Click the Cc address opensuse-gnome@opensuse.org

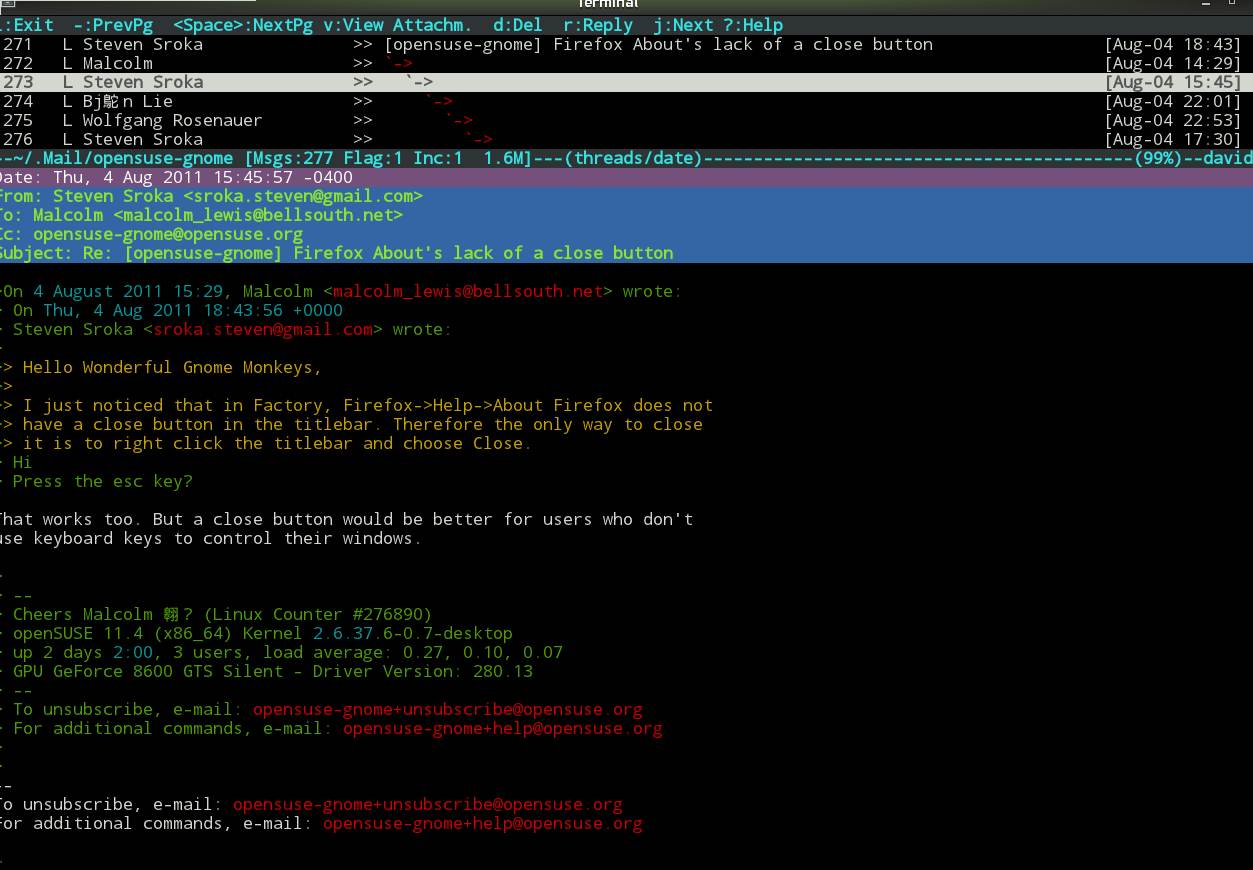tap(168, 234)
